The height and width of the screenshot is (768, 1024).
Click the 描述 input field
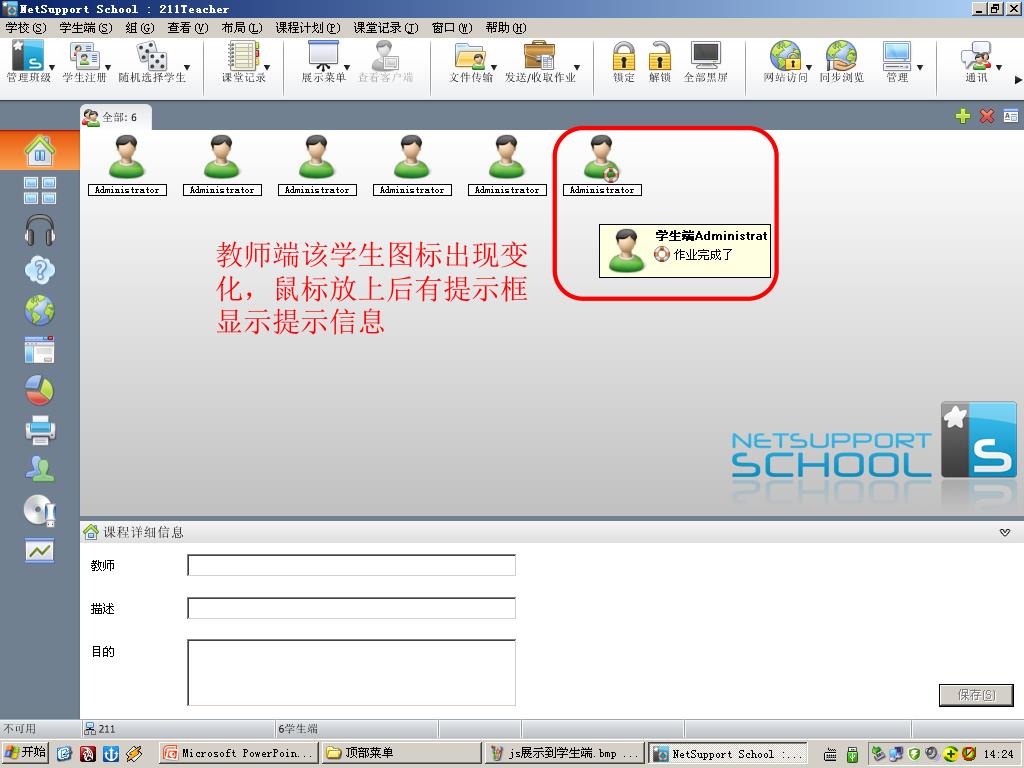pyautogui.click(x=351, y=608)
